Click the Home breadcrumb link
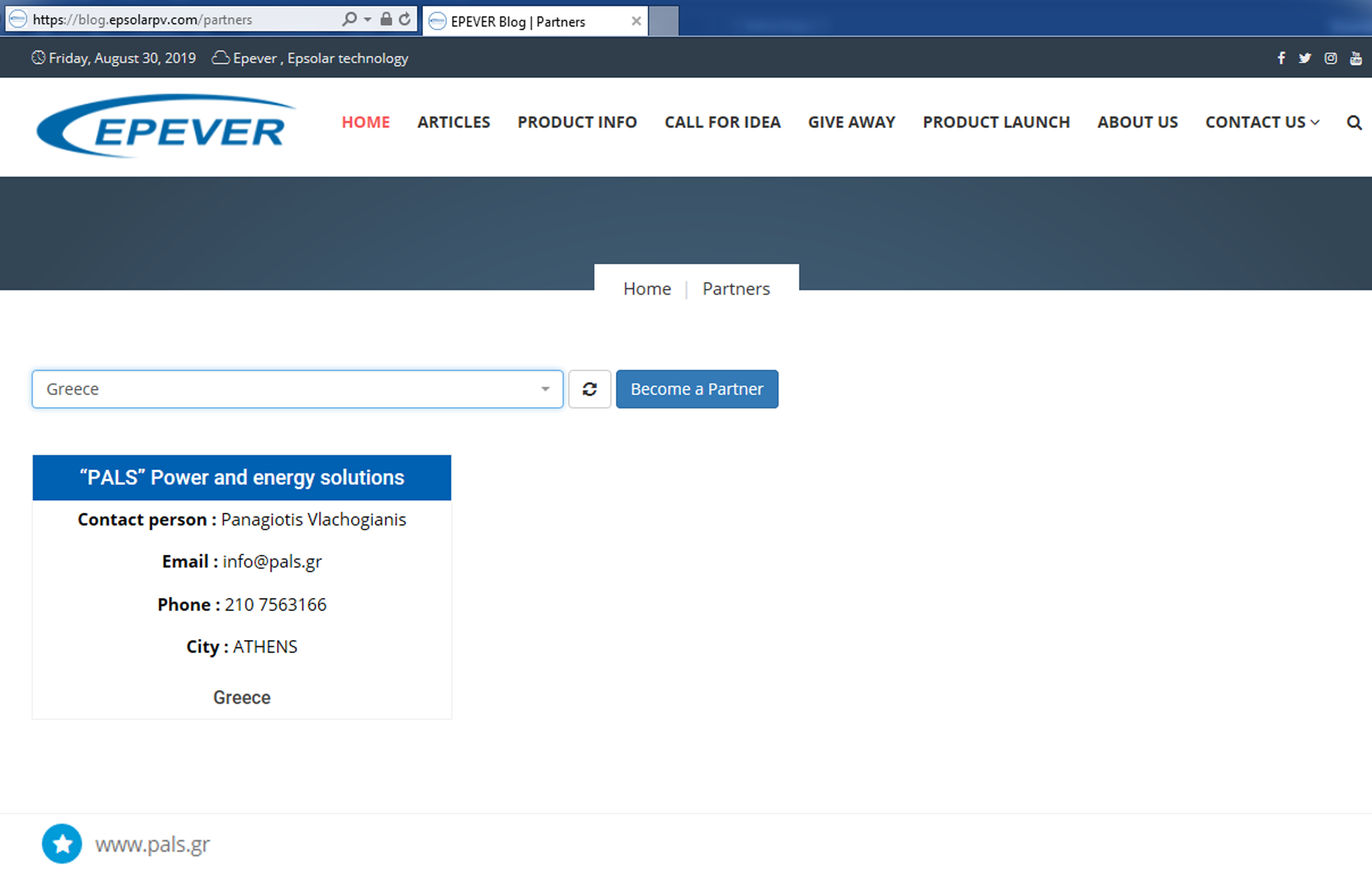1372x880 pixels. [x=647, y=289]
